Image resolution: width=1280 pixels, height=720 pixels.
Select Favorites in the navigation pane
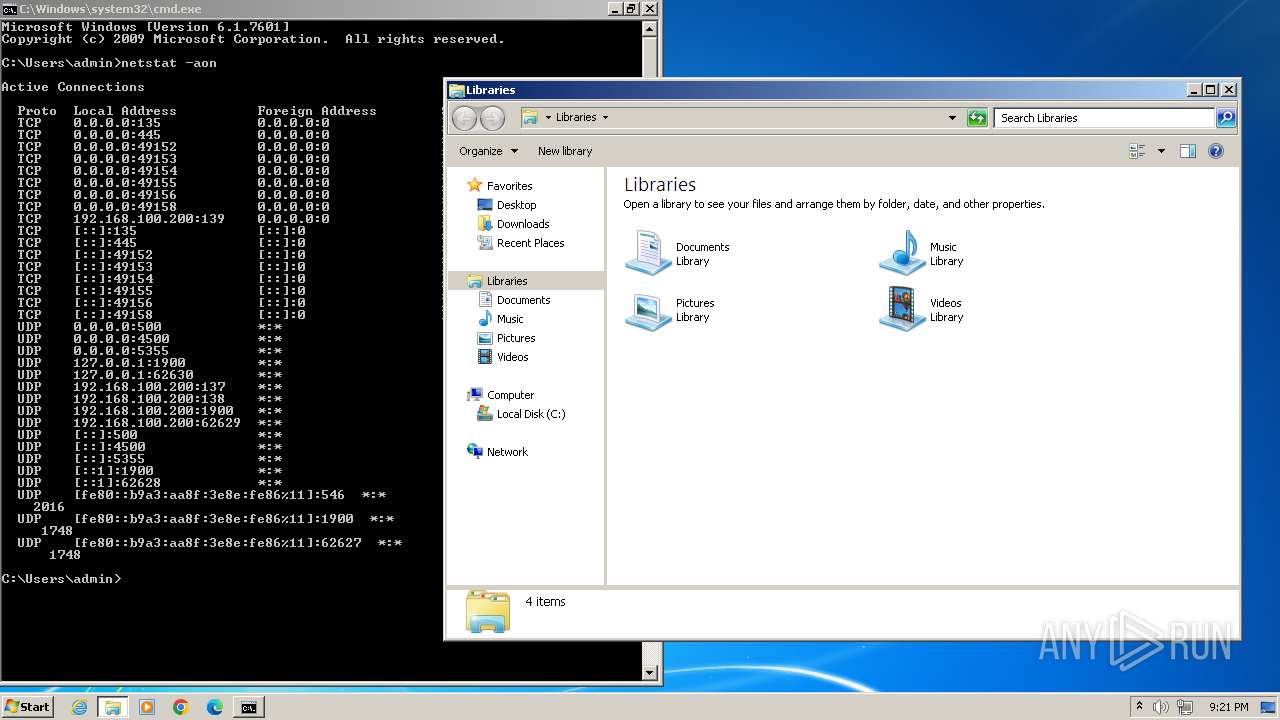click(509, 186)
